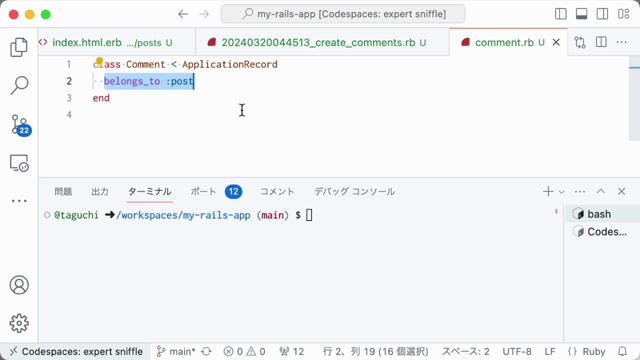Maximize the panel with the chevron up
Image resolution: width=640 pixels, height=360 pixels.
pyautogui.click(x=601, y=191)
